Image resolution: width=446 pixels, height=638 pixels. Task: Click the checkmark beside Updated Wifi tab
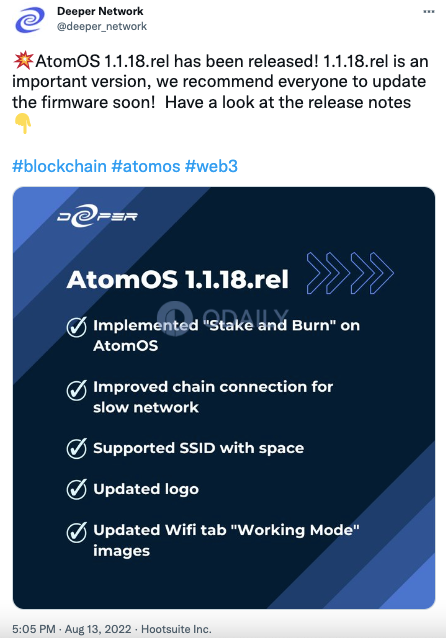click(x=77, y=532)
